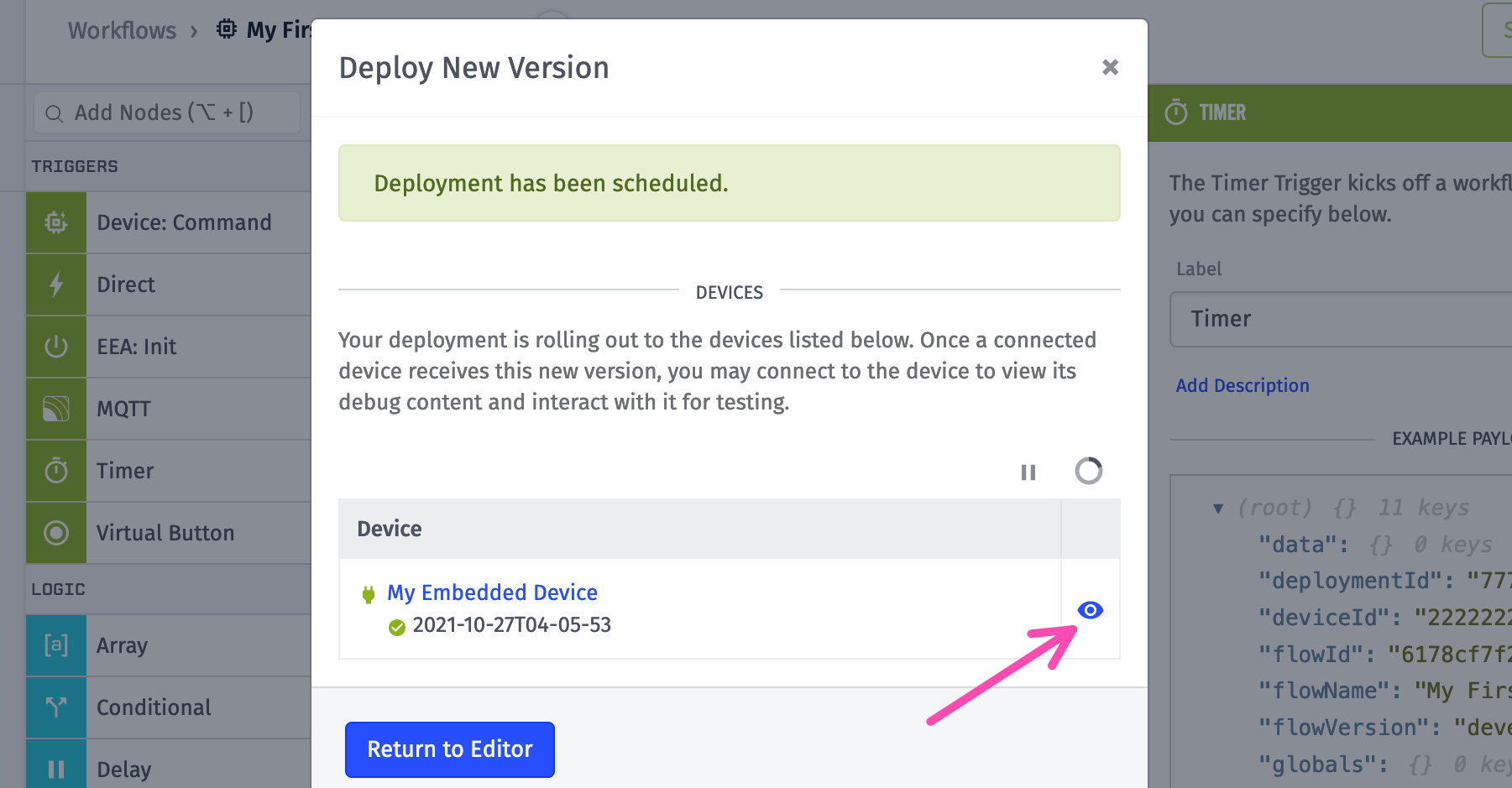Click the 2021-10-27T04-05-53 version text
The height and width of the screenshot is (788, 1512).
(x=512, y=625)
